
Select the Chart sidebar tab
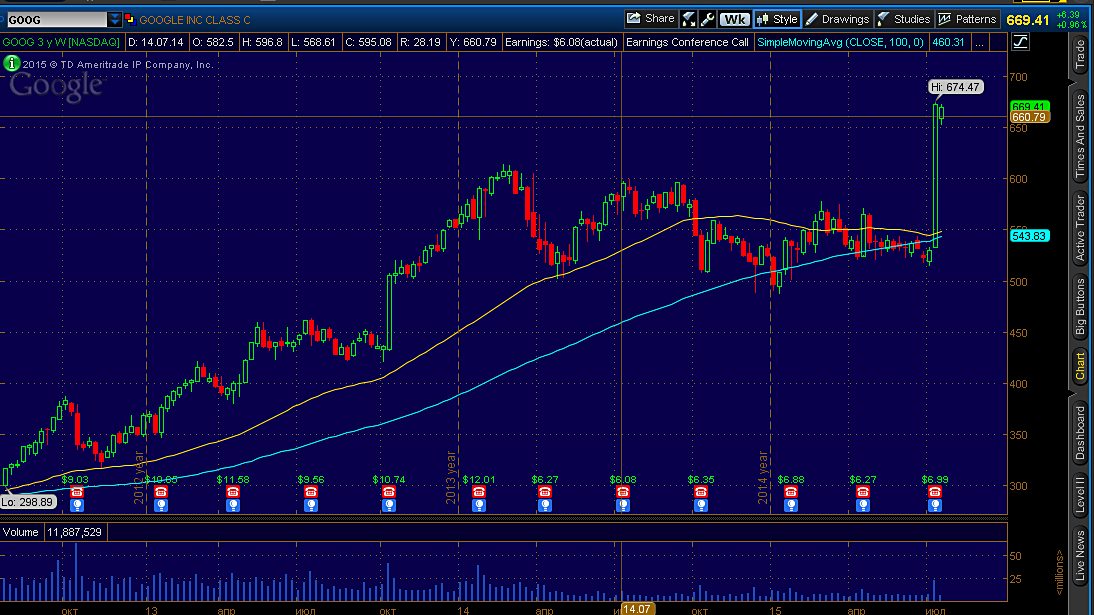tap(1080, 367)
